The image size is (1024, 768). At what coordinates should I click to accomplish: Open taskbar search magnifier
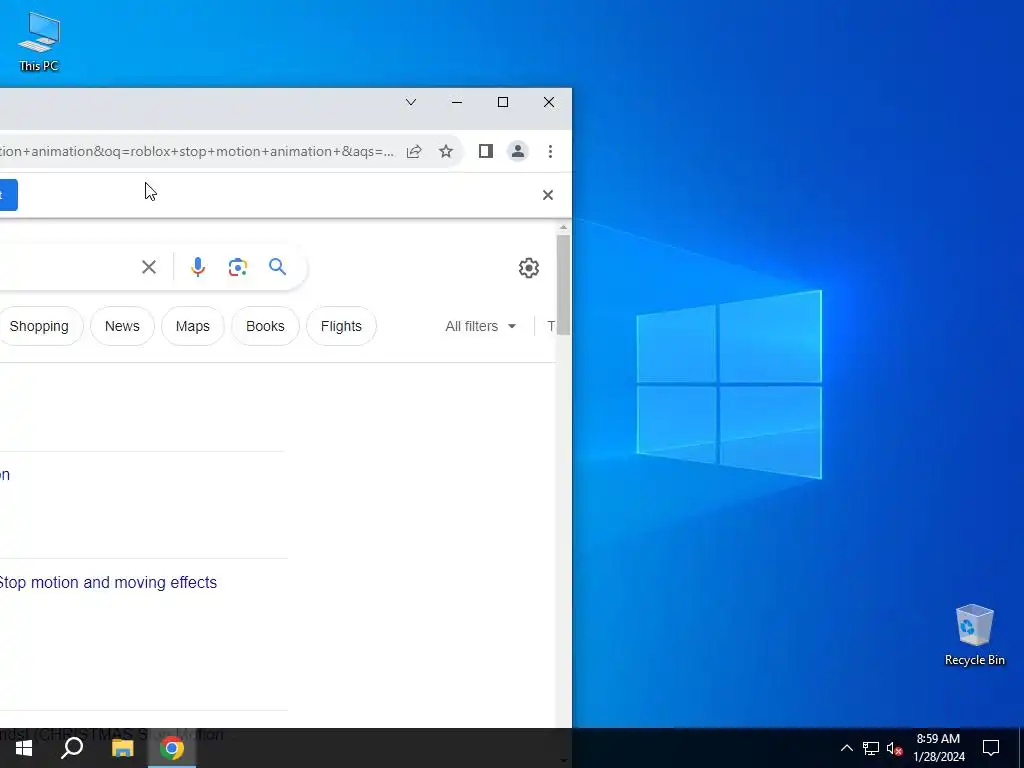72,748
